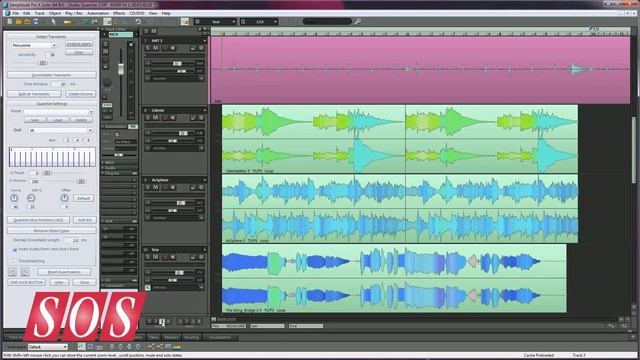
Task: Solo the HAT 1 track
Action: [x=148, y=48]
